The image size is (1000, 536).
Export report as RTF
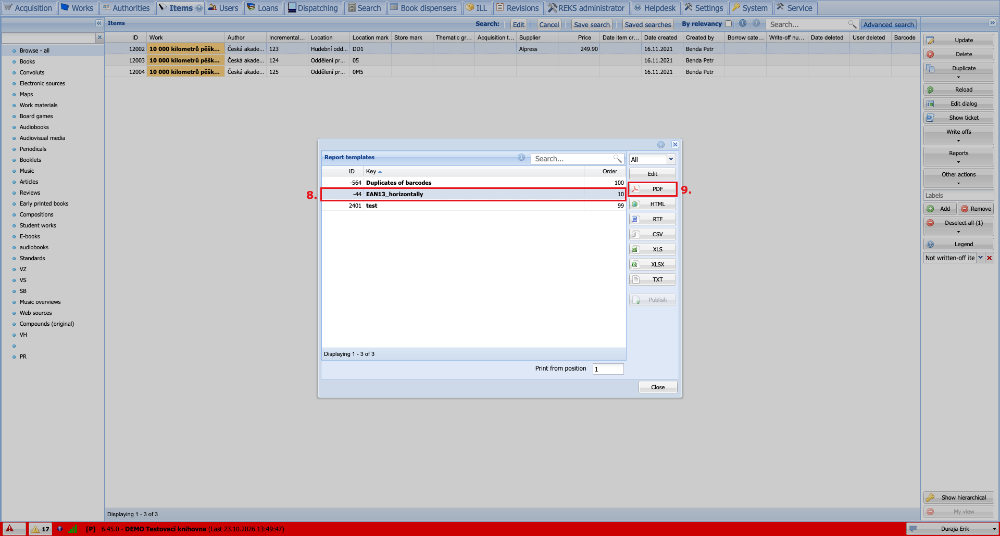pos(652,219)
